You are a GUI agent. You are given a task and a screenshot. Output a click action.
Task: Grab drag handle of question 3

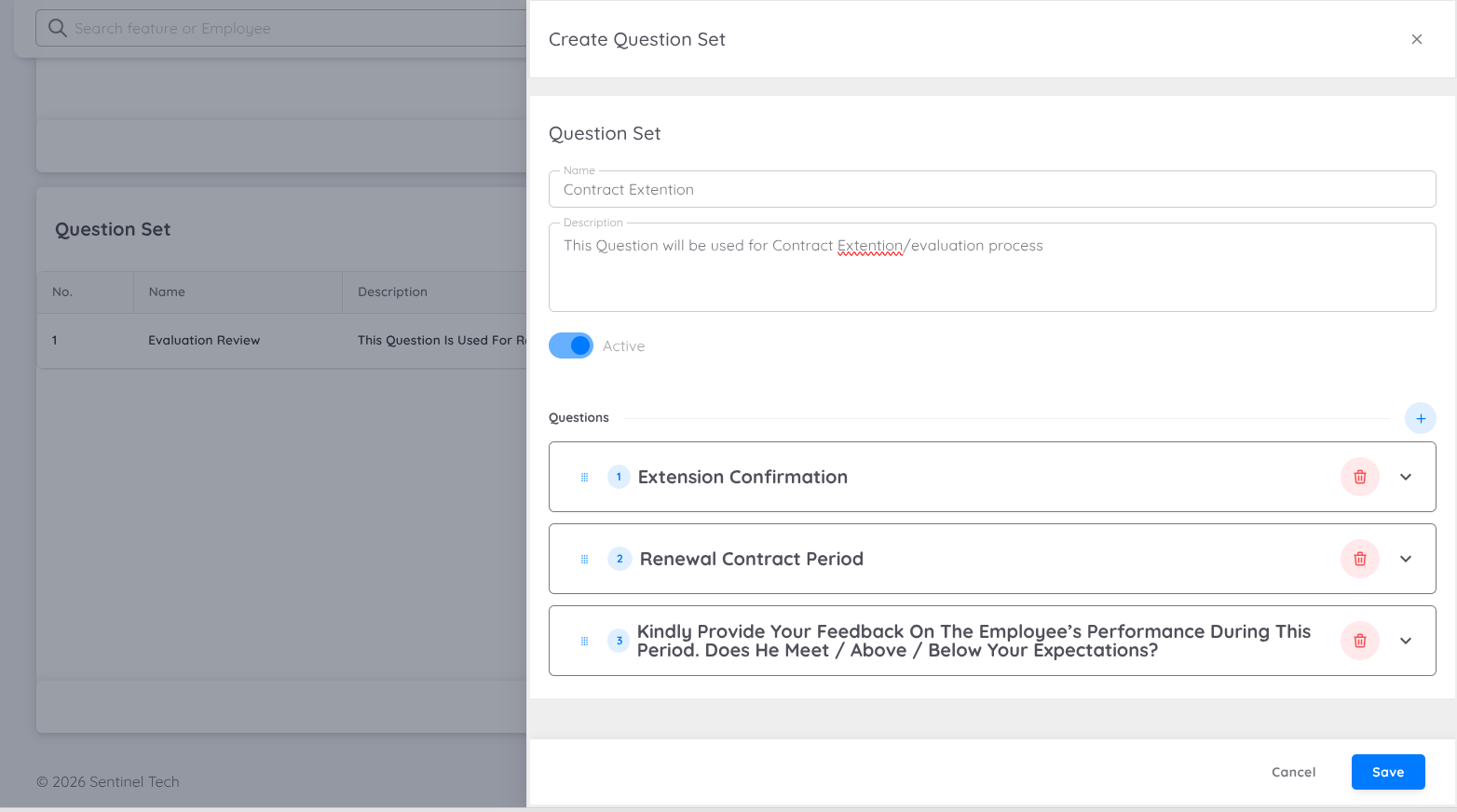[x=584, y=641]
